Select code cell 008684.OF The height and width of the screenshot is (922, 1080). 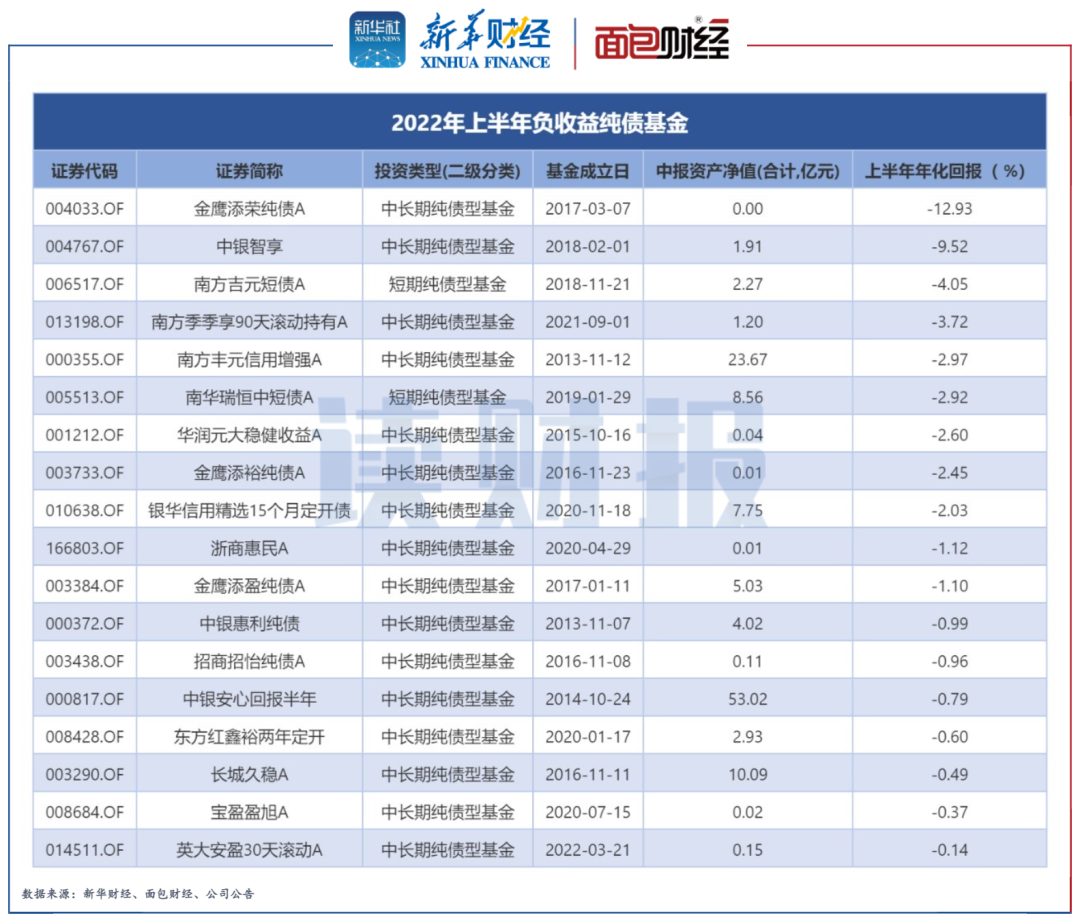click(x=85, y=813)
